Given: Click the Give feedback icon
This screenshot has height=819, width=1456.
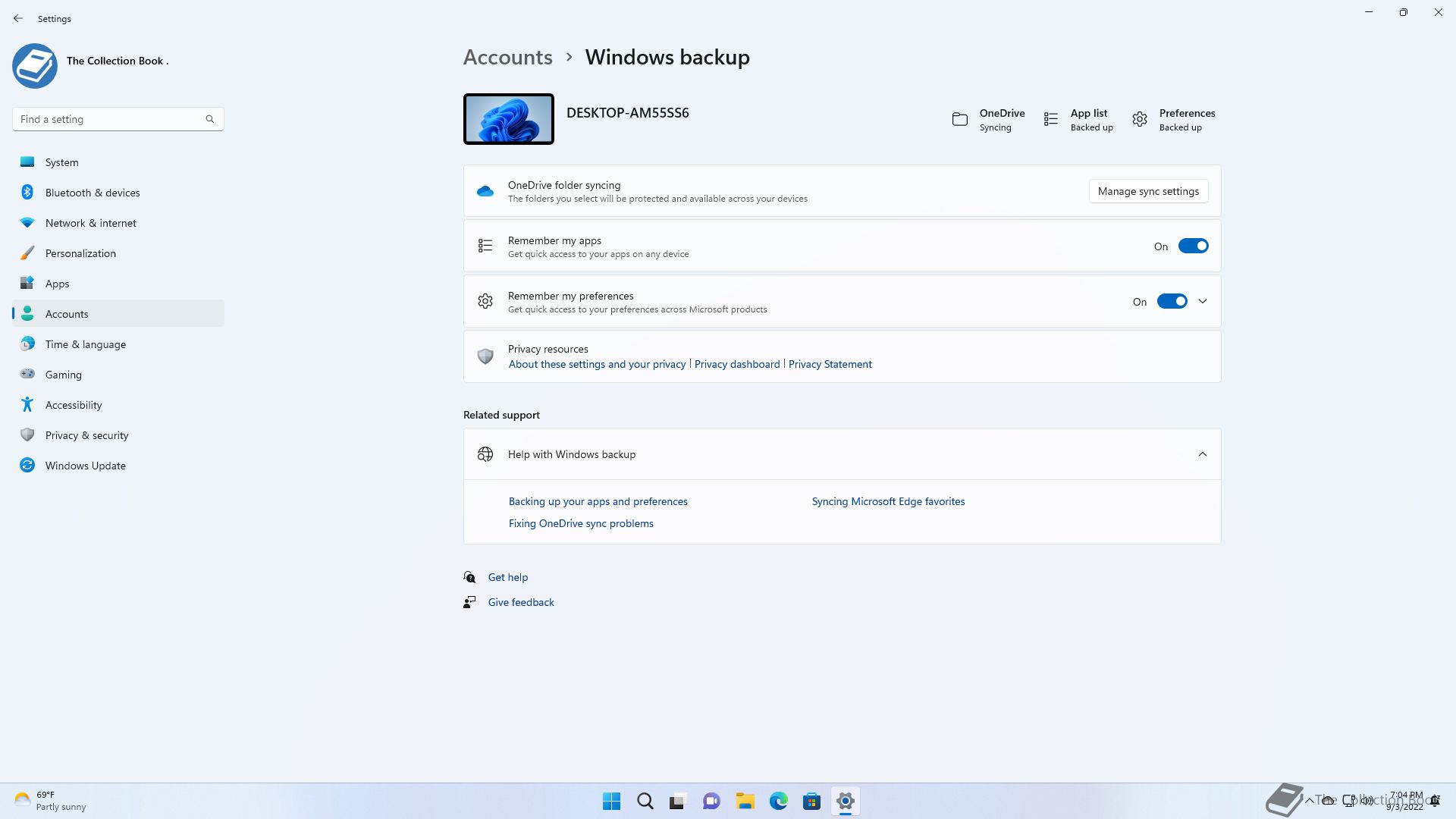Looking at the screenshot, I should pyautogui.click(x=469, y=602).
